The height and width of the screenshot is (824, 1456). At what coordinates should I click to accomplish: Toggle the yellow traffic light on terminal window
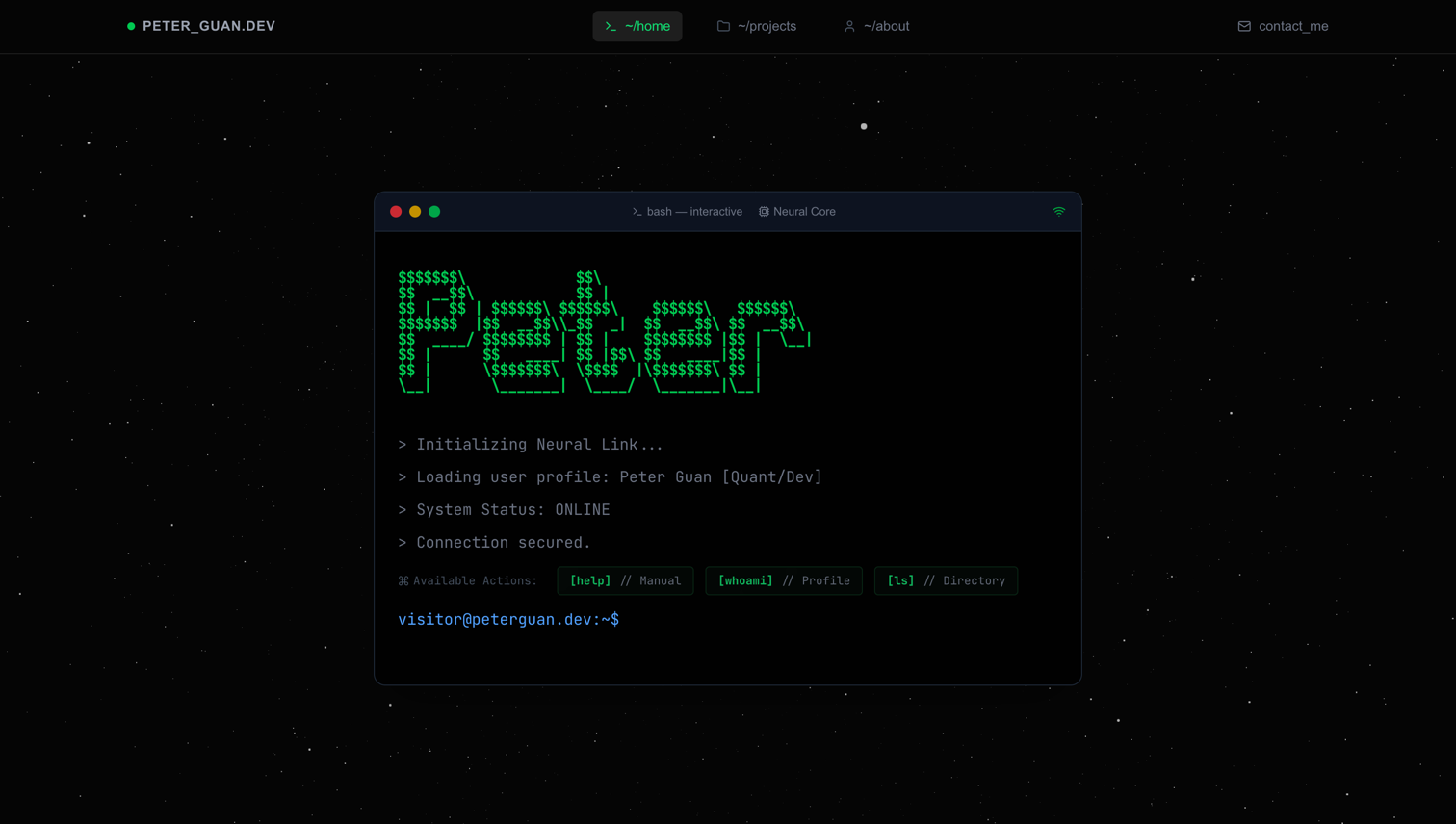pyautogui.click(x=415, y=211)
